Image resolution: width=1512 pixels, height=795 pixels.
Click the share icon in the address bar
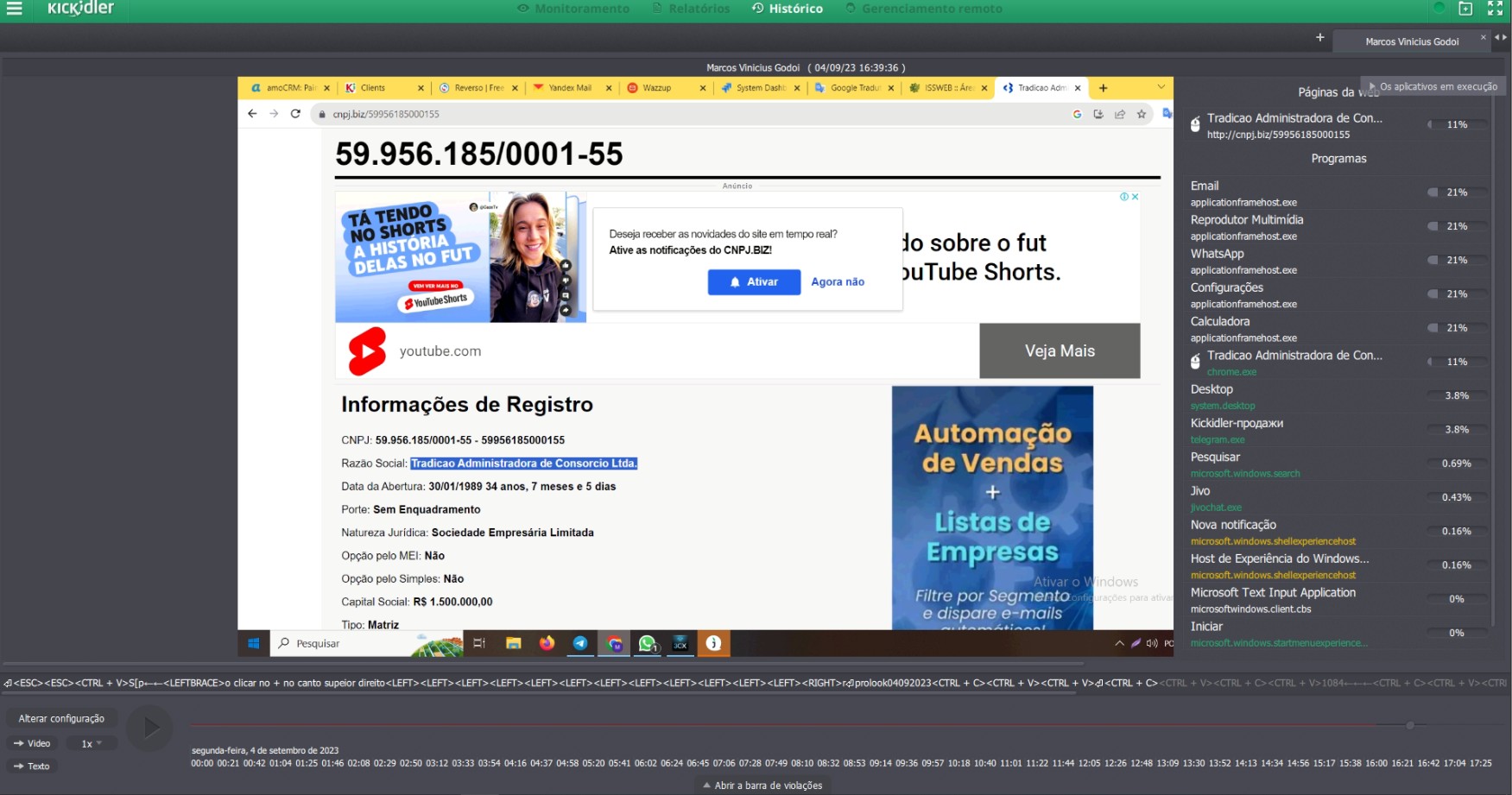coord(1120,114)
